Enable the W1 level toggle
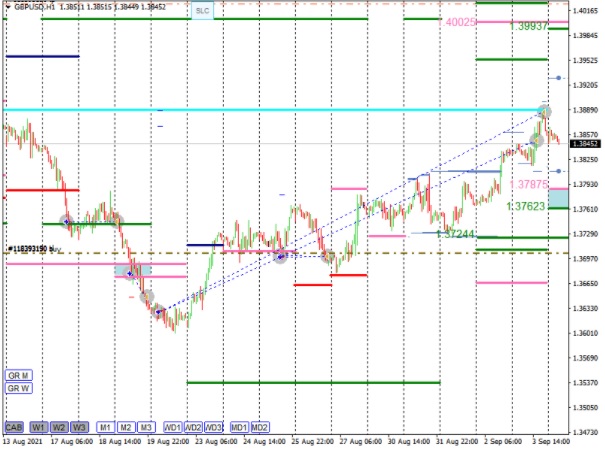The image size is (605, 449). pos(39,427)
